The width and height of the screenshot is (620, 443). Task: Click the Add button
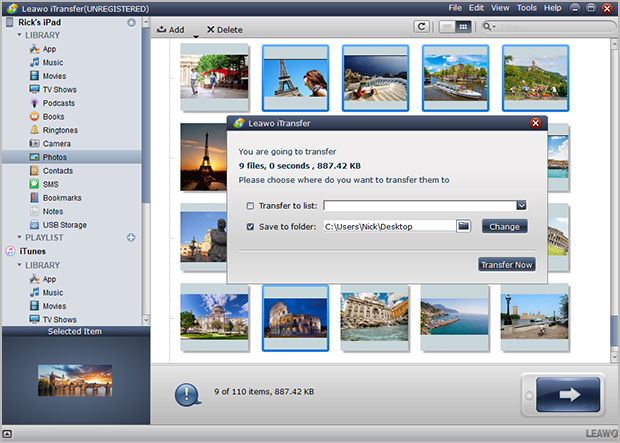pos(171,30)
